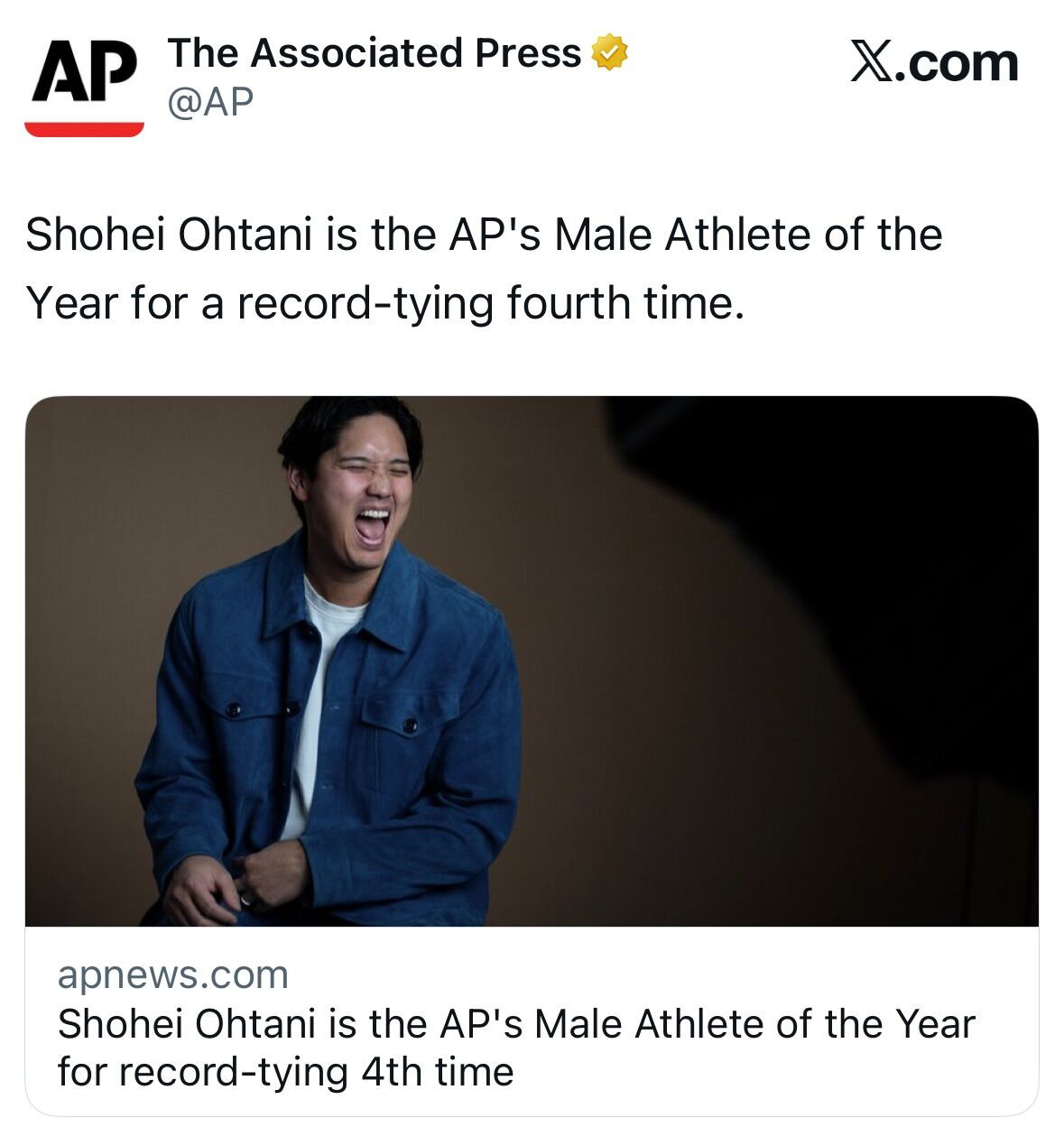Open The Associated Press display name
Viewport: 1064px width, 1136px height.
(374, 53)
